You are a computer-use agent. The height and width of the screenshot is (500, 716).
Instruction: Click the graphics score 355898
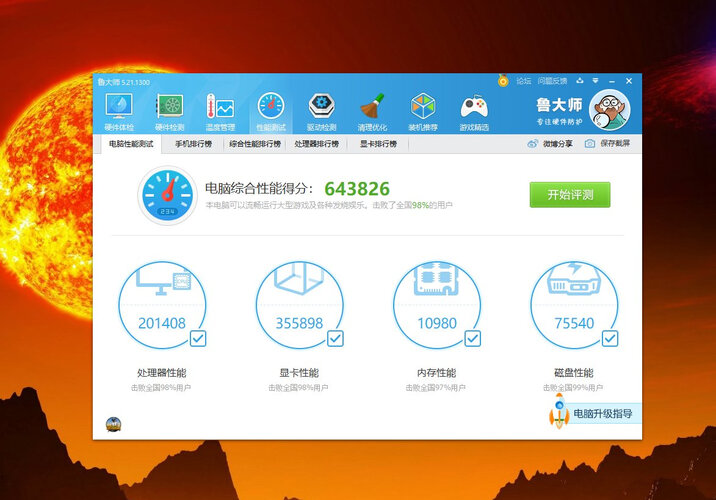click(x=299, y=323)
